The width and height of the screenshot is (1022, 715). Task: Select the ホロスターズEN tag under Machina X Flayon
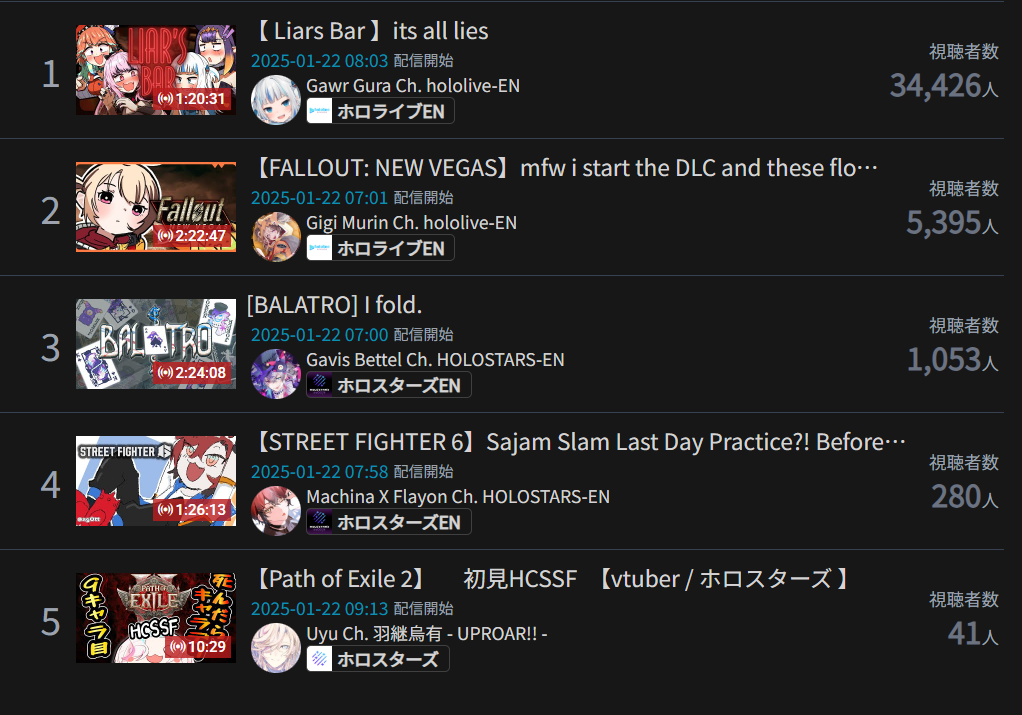click(389, 521)
